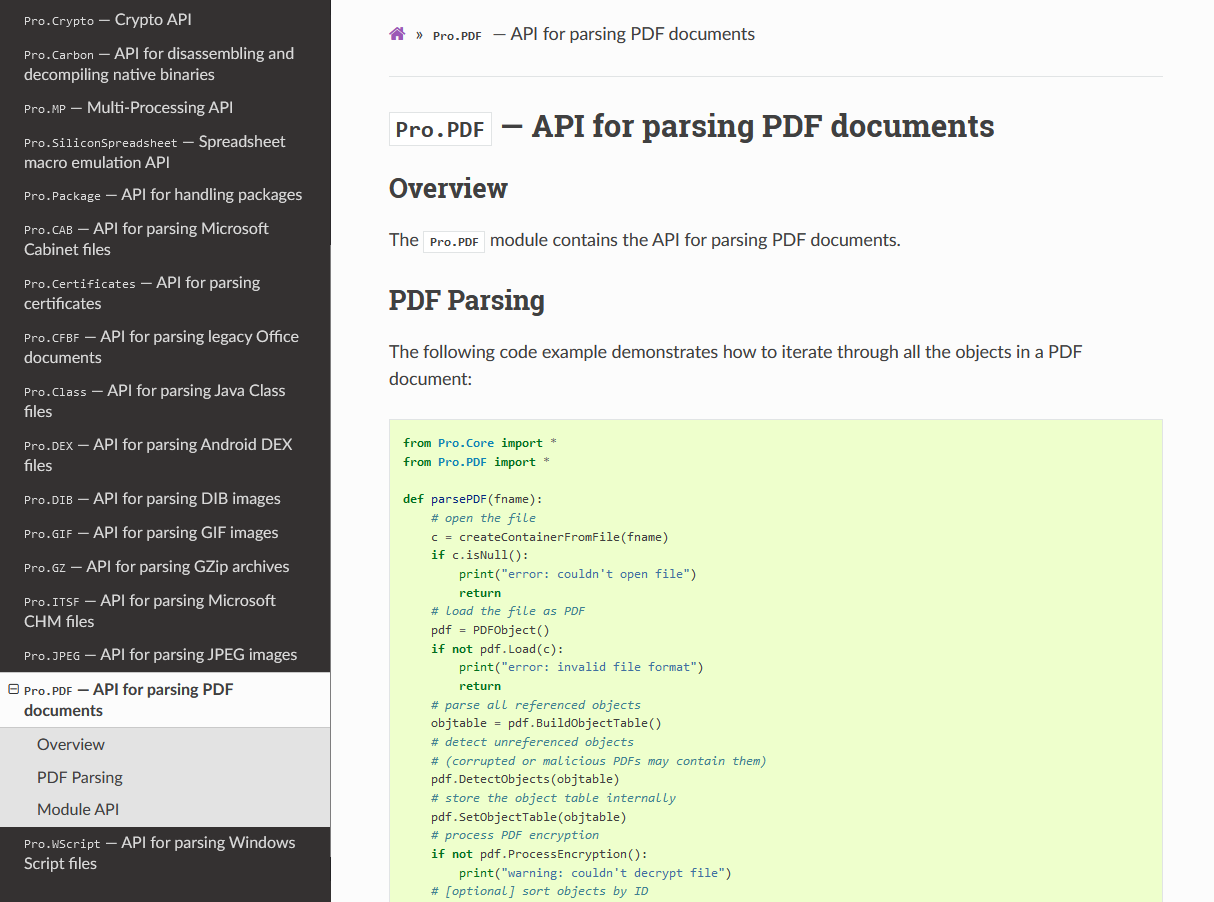Open Pro.DIB images API page
Image resolution: width=1214 pixels, height=902 pixels.
click(x=165, y=499)
